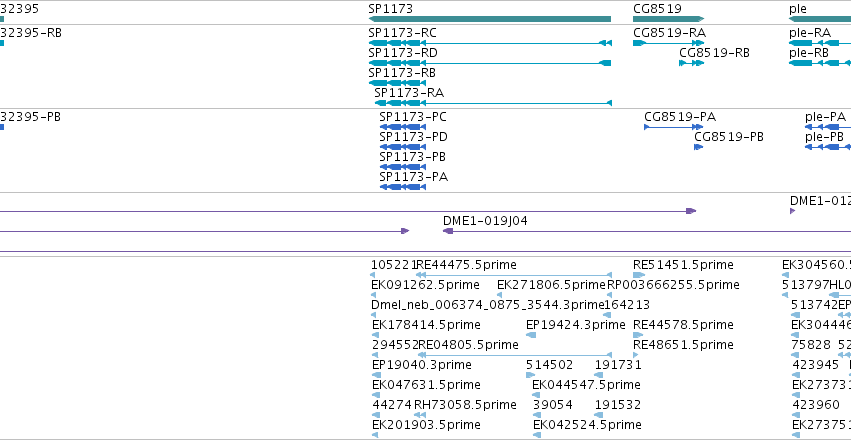Click the CG8519-RB transcript label
This screenshot has width=851, height=440.
(714, 53)
